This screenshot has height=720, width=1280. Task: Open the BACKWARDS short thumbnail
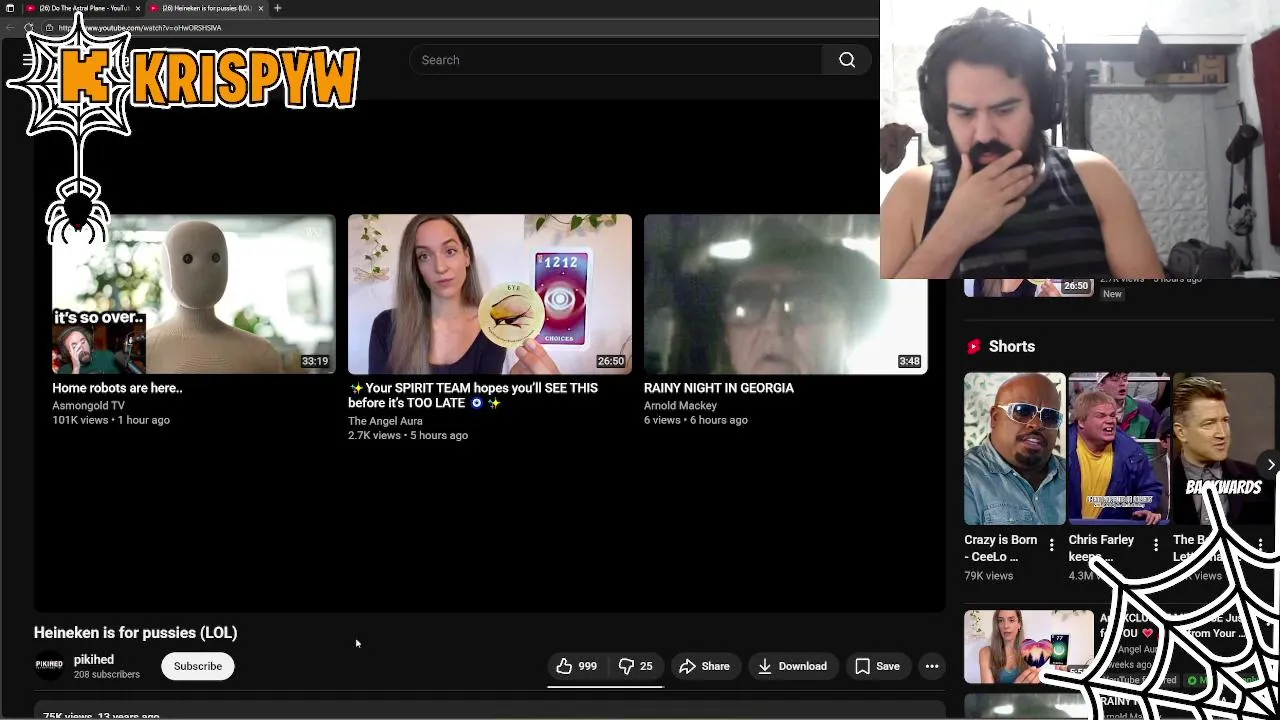[x=1224, y=448]
